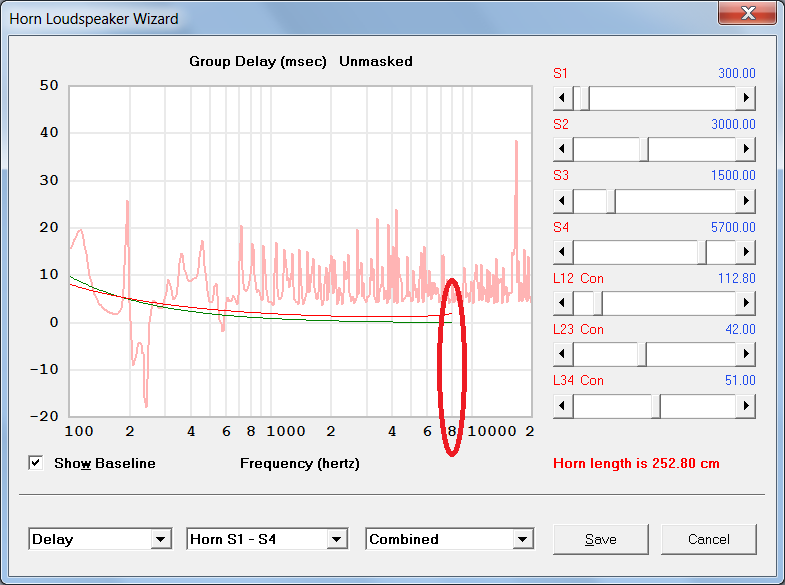Image resolution: width=785 pixels, height=585 pixels.
Task: Click the S3 slider thumb
Action: coord(611,201)
